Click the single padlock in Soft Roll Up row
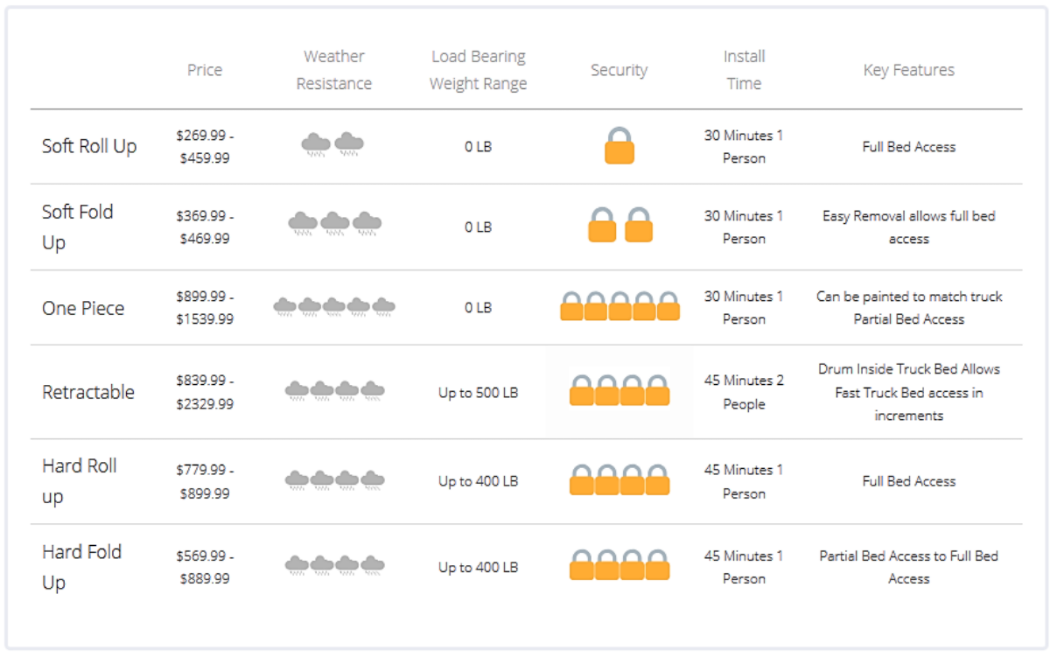This screenshot has height=658, width=1055. pos(619,146)
